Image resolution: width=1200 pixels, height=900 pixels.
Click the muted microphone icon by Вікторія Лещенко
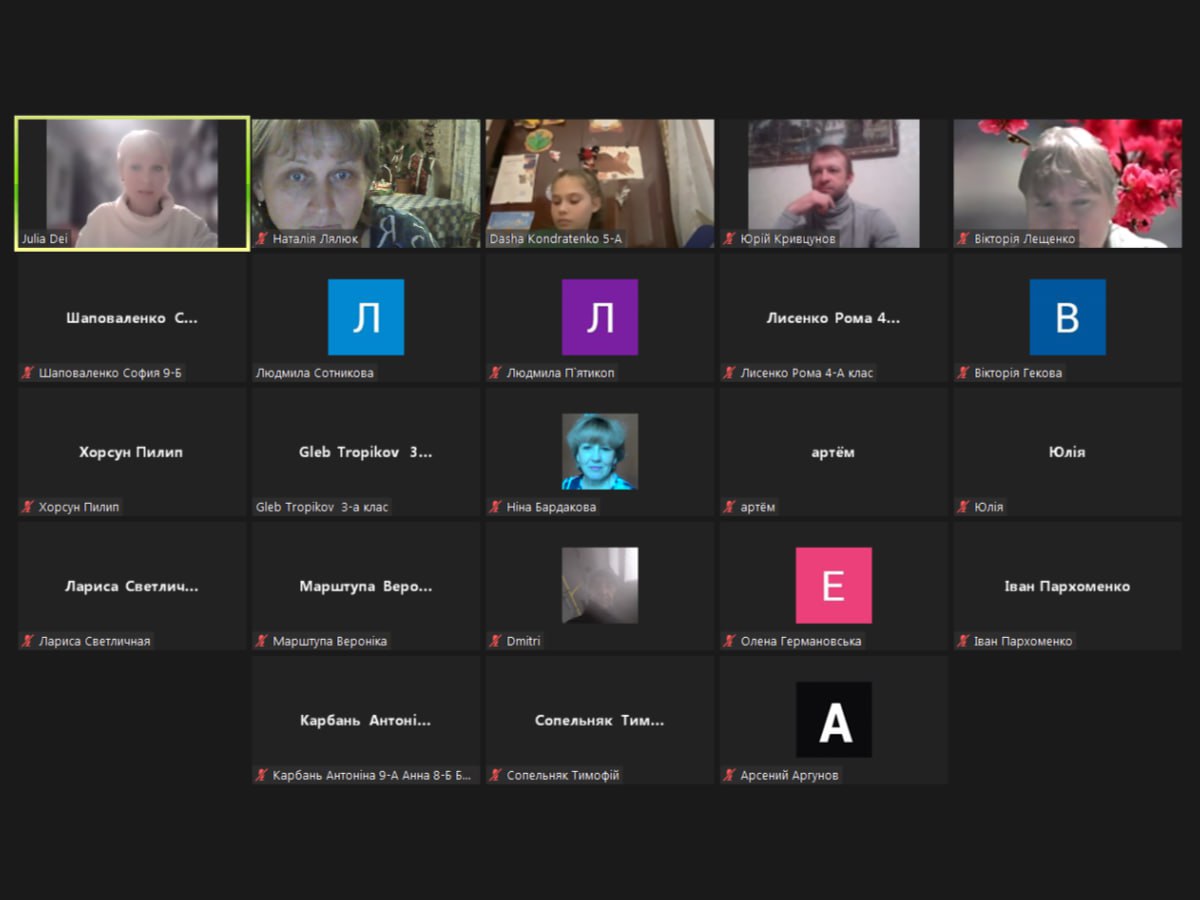[x=964, y=239]
